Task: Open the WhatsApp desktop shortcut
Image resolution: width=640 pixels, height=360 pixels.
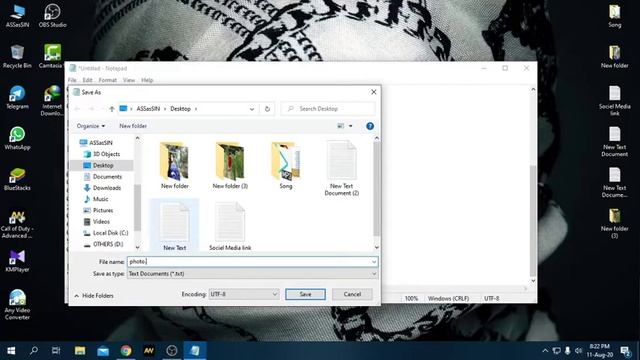Action: click(17, 138)
